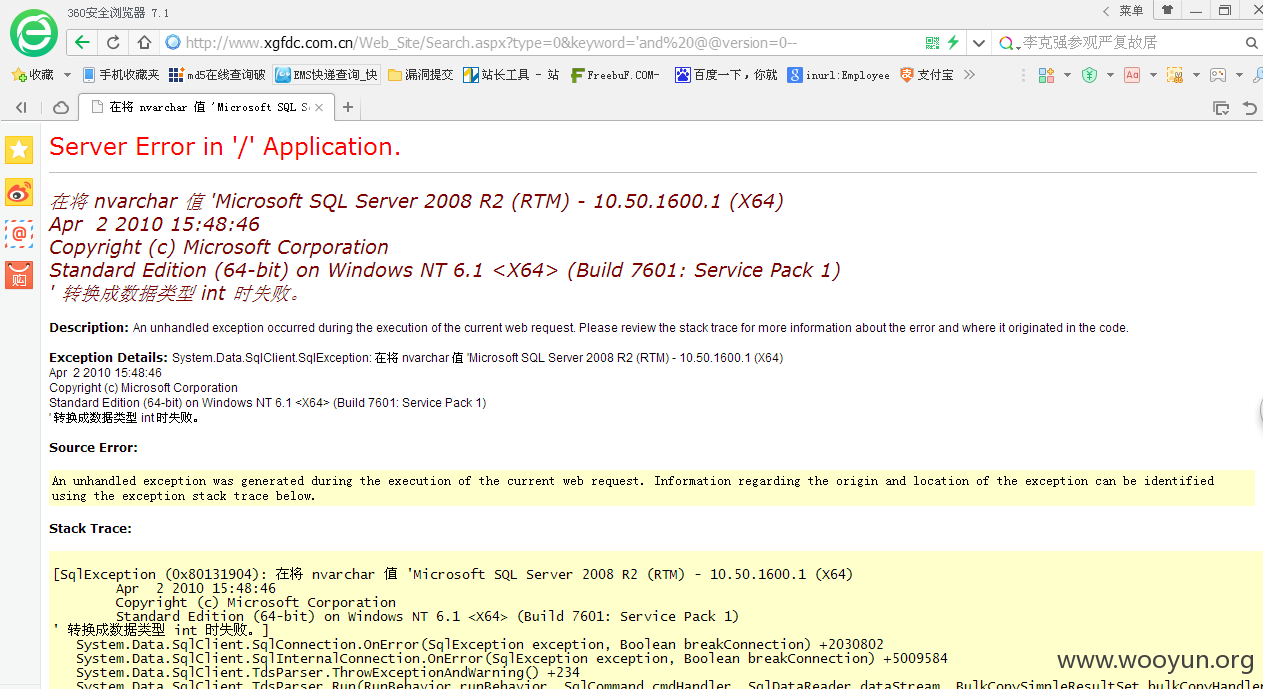Viewport: 1263px width, 689px height.
Task: Restore closed tab with undo arrow
Action: coord(1249,107)
